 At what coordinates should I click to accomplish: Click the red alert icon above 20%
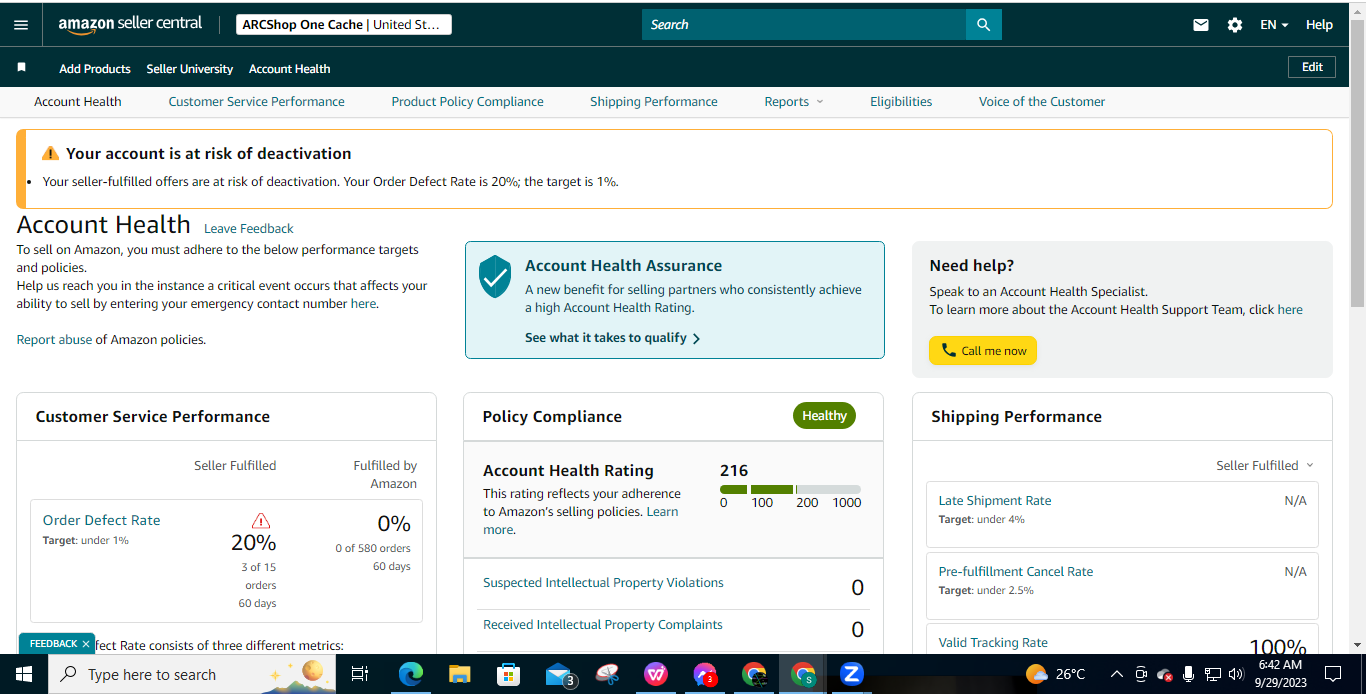(261, 521)
